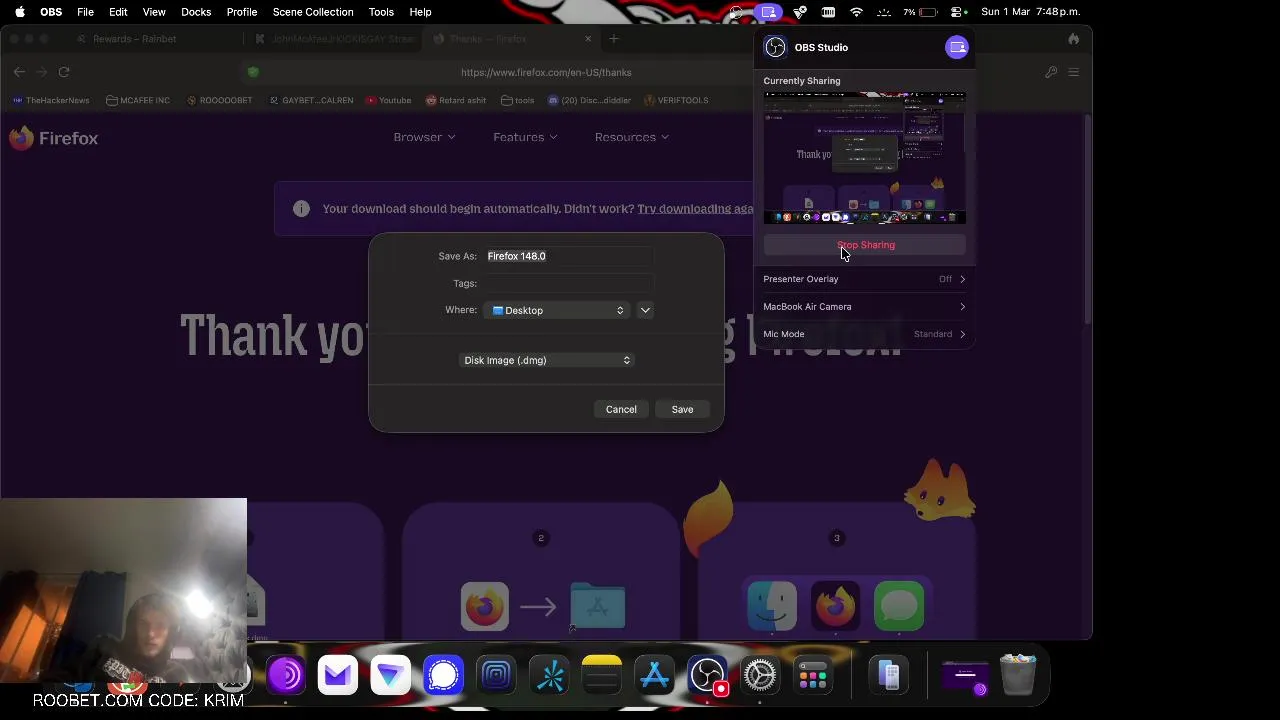Viewport: 1280px width, 720px height.
Task: Open MCAFEE INC bookmark folder
Action: click(137, 100)
